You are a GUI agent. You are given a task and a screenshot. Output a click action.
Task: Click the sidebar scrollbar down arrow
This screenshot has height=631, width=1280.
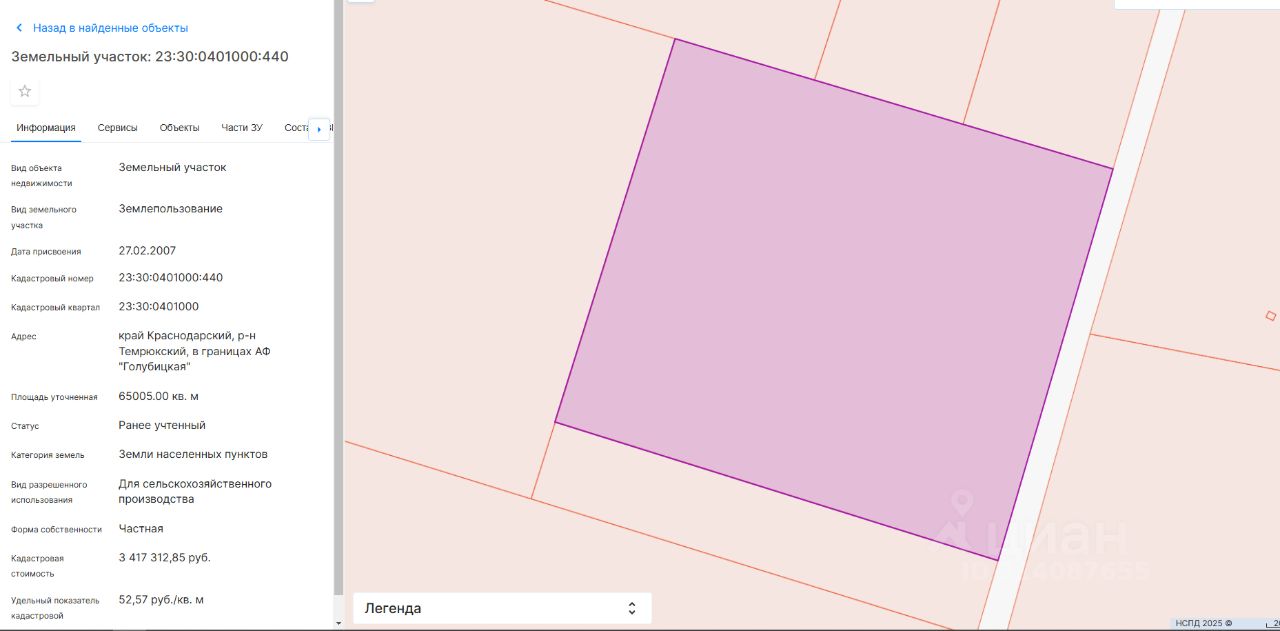(338, 622)
